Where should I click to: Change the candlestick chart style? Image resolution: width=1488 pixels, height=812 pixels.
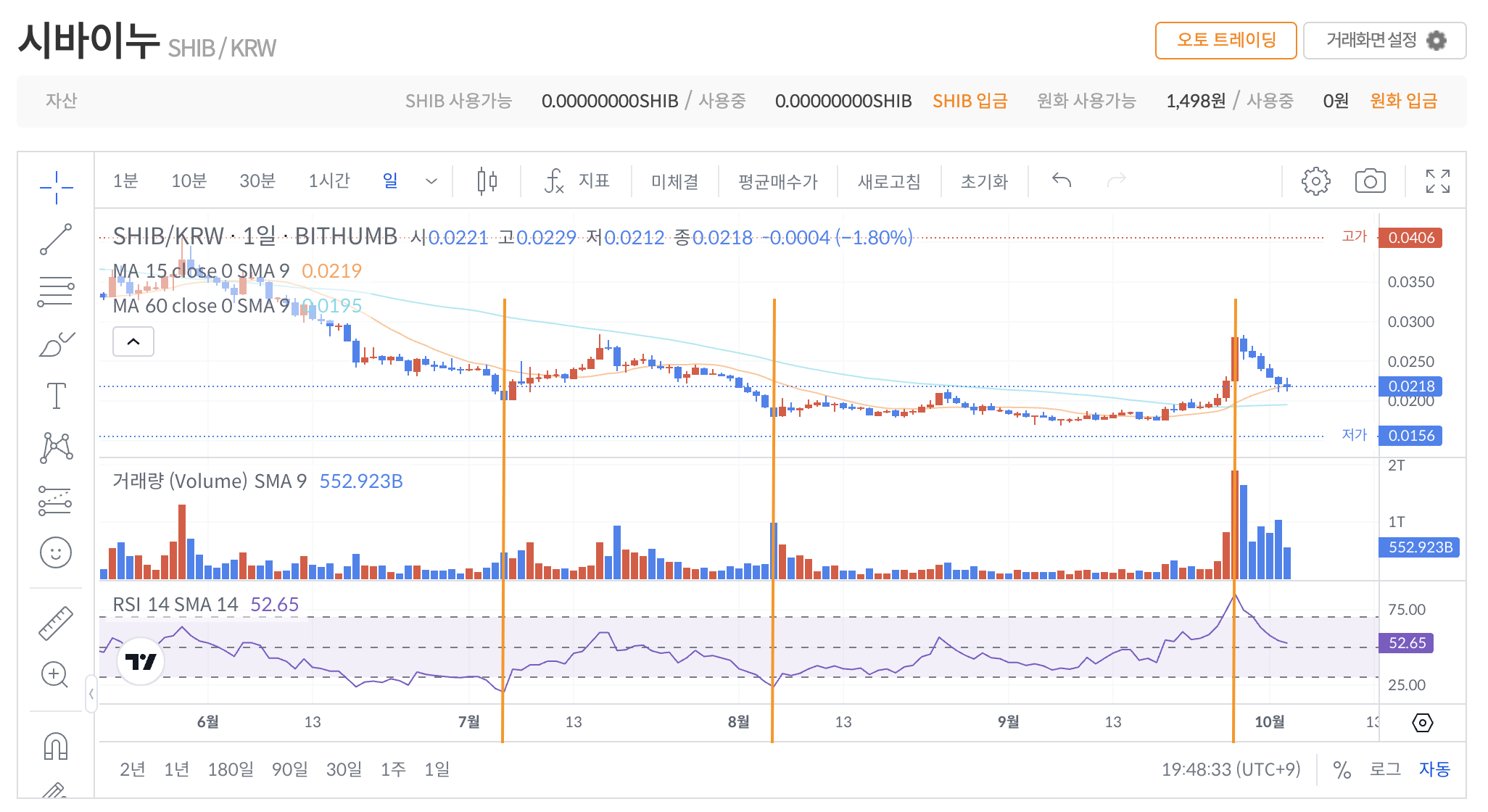pos(487,181)
